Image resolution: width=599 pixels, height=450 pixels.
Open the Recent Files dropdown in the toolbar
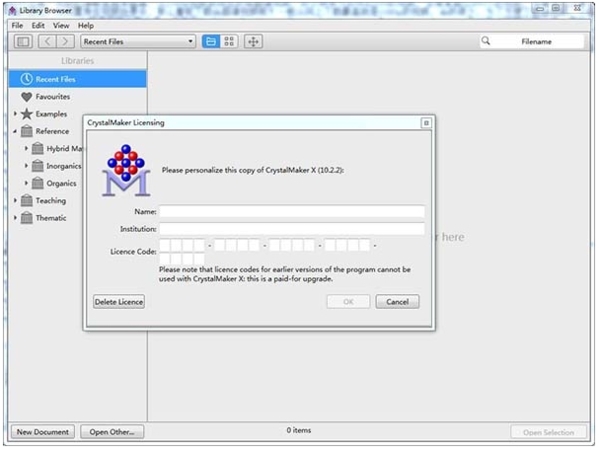[x=138, y=42]
